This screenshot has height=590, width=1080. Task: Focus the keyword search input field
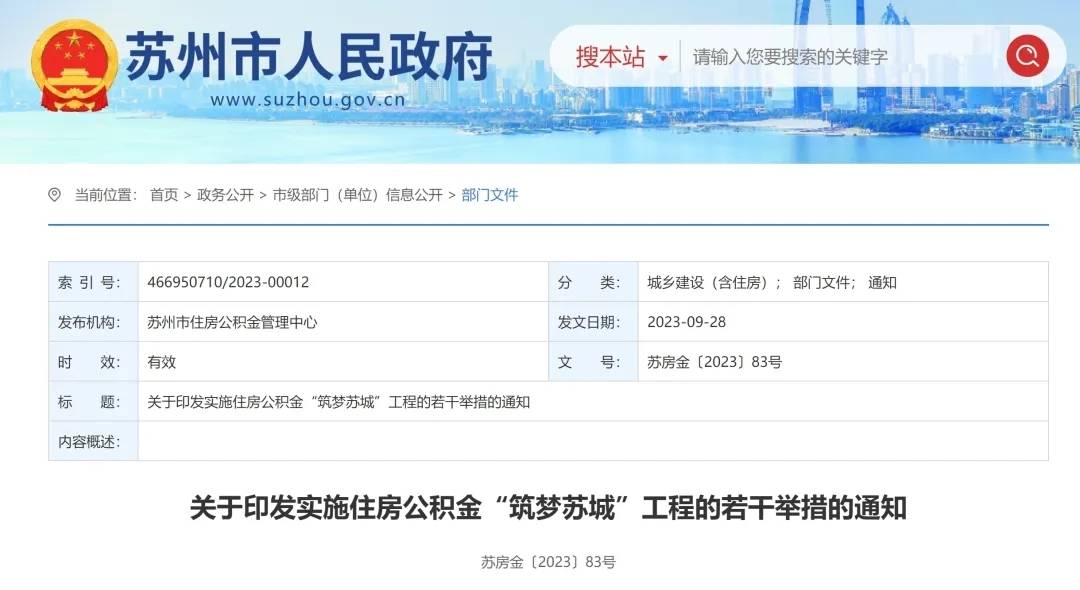[x=840, y=57]
